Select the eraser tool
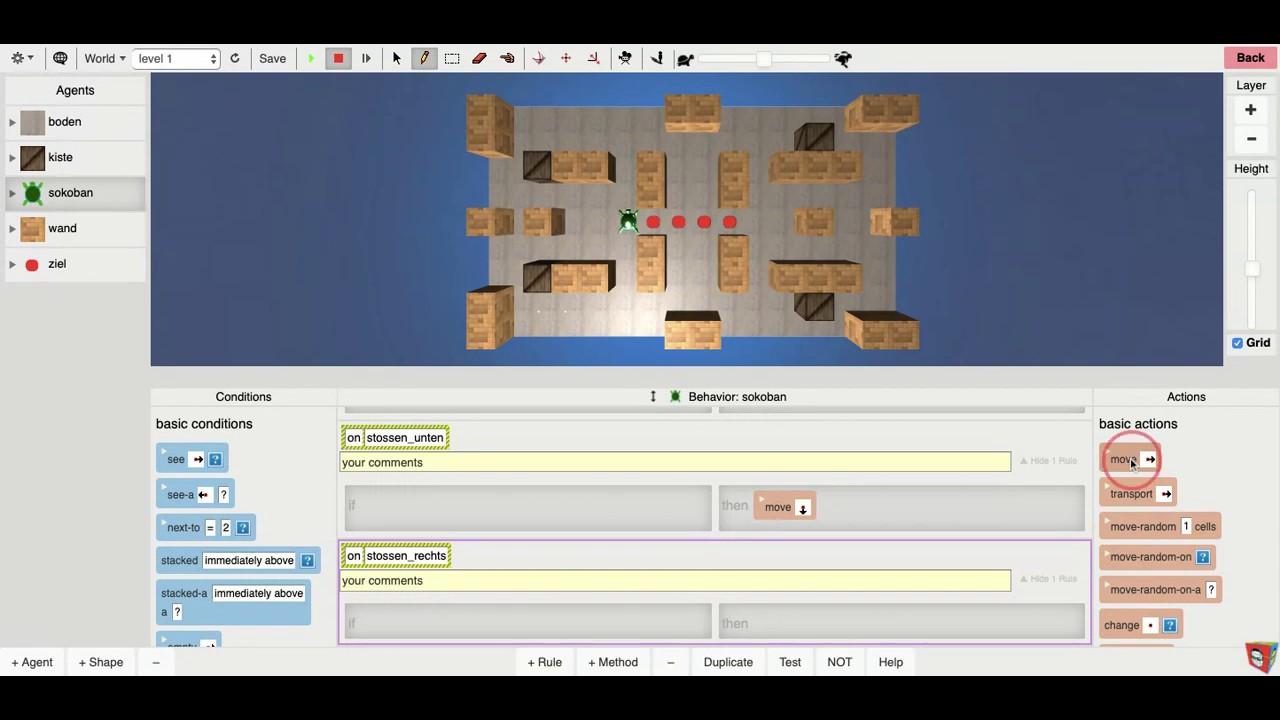The width and height of the screenshot is (1280, 720). (480, 58)
